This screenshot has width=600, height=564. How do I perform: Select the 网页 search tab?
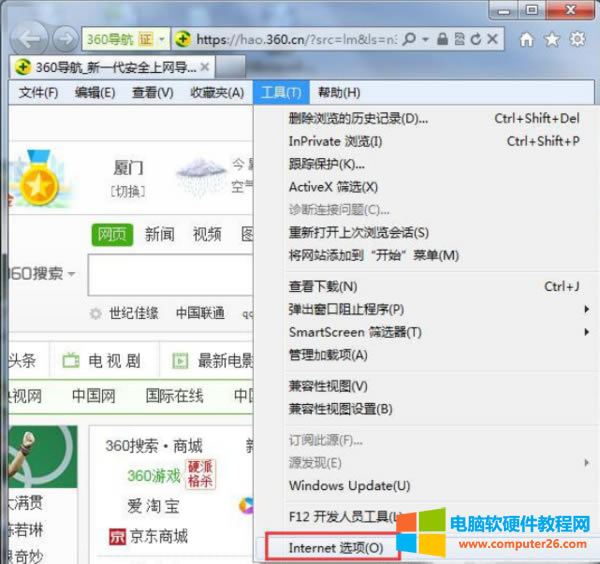point(112,235)
